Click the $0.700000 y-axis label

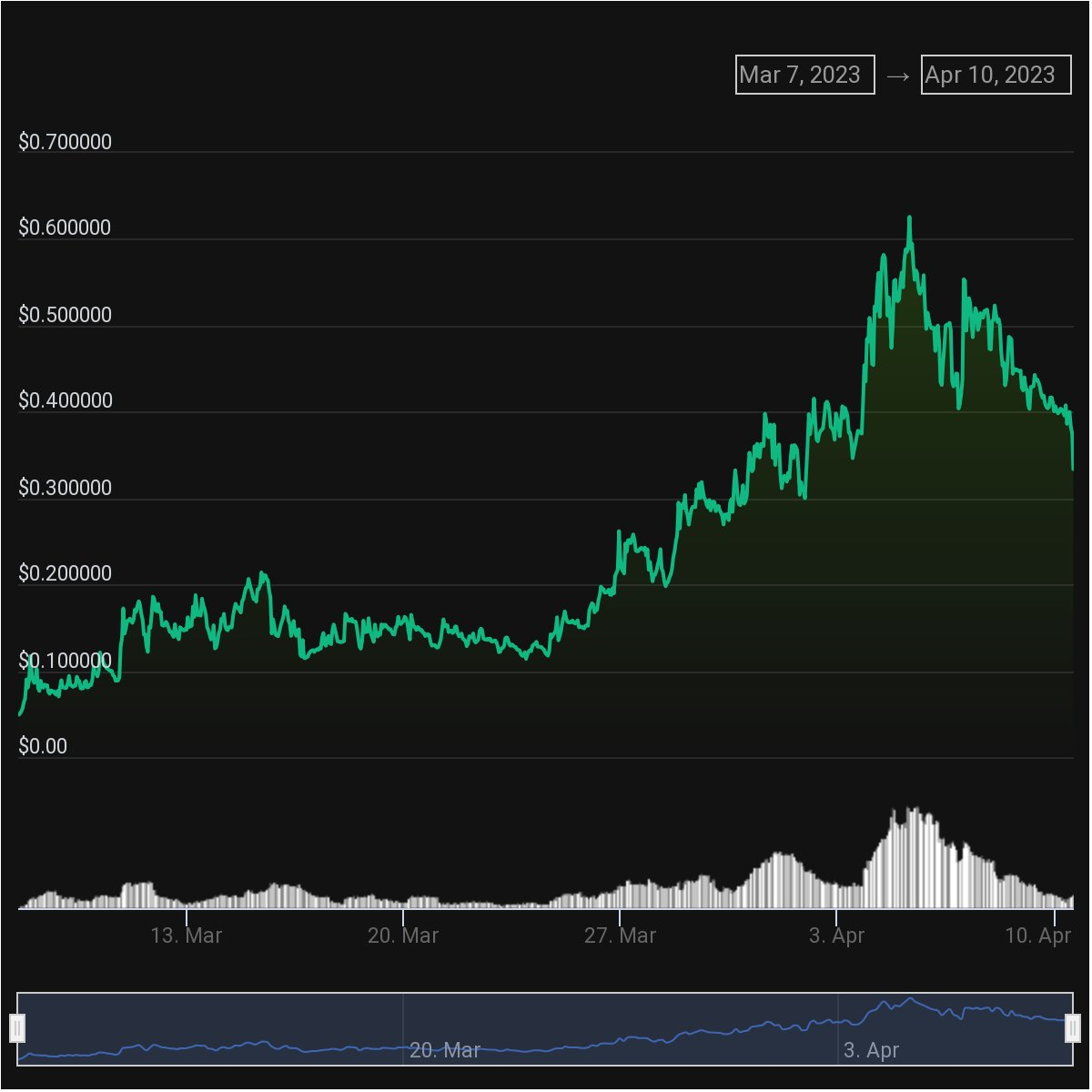(66, 142)
